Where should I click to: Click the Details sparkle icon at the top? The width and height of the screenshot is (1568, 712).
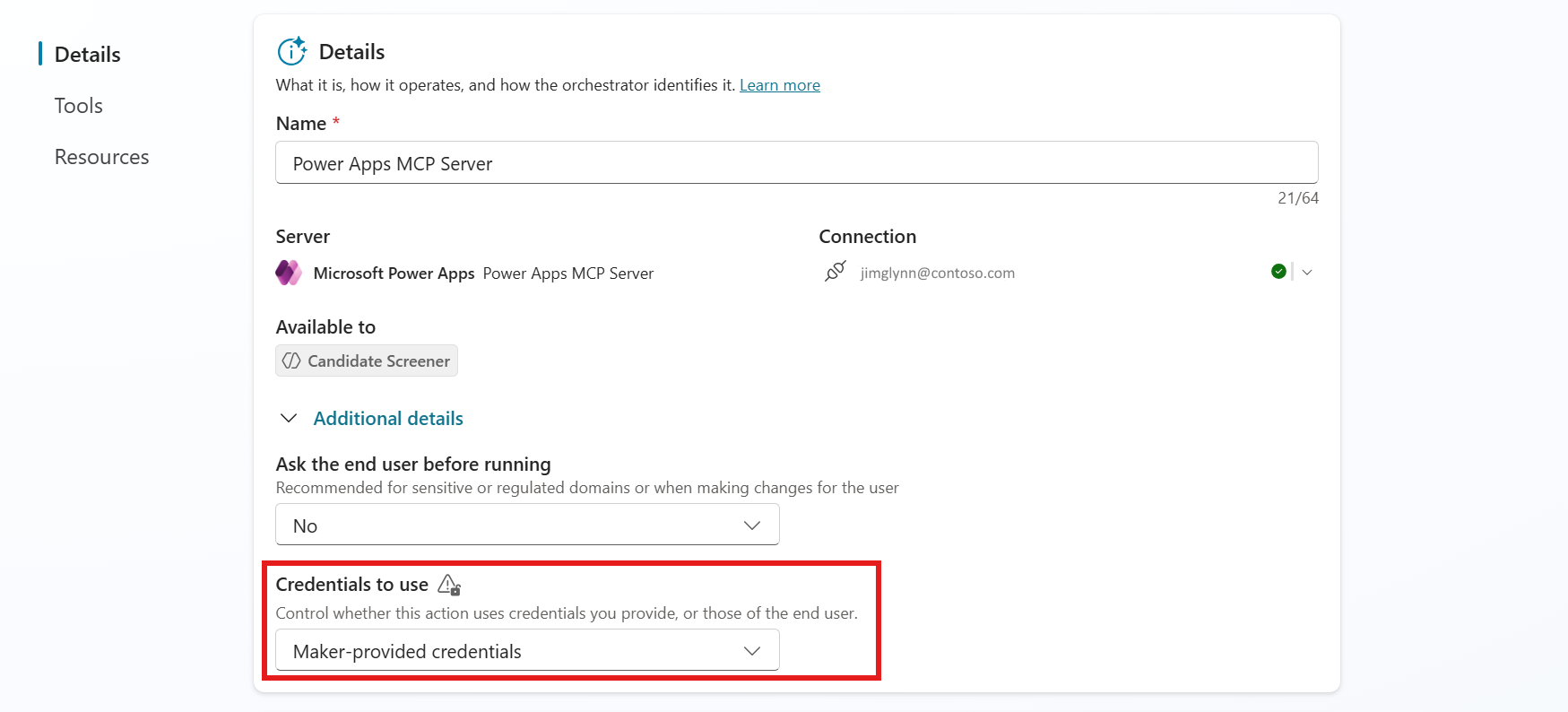(x=291, y=51)
